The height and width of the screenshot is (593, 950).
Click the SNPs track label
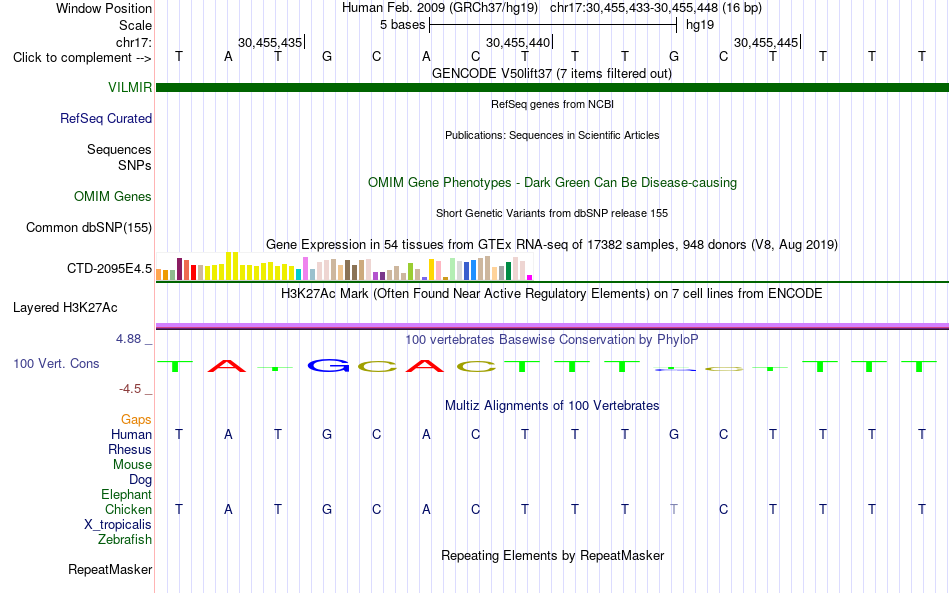(135, 165)
